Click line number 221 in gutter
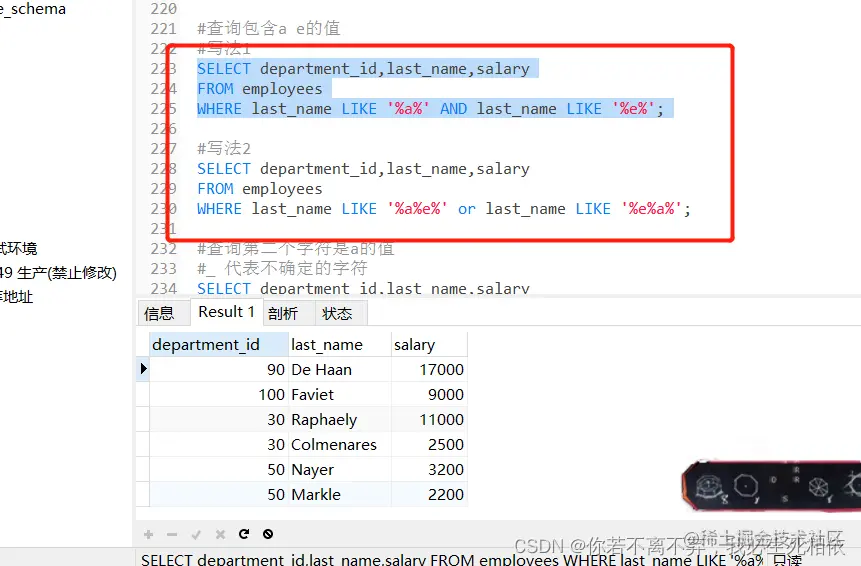861x566 pixels. pos(164,29)
